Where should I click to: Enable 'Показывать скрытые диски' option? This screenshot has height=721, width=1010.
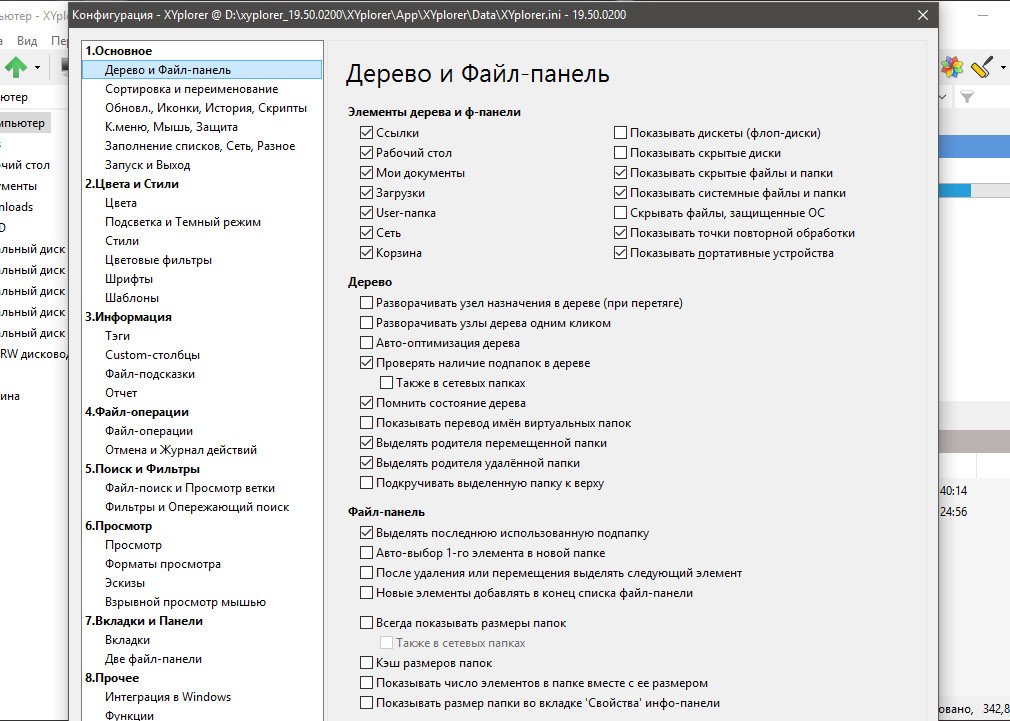(x=620, y=153)
